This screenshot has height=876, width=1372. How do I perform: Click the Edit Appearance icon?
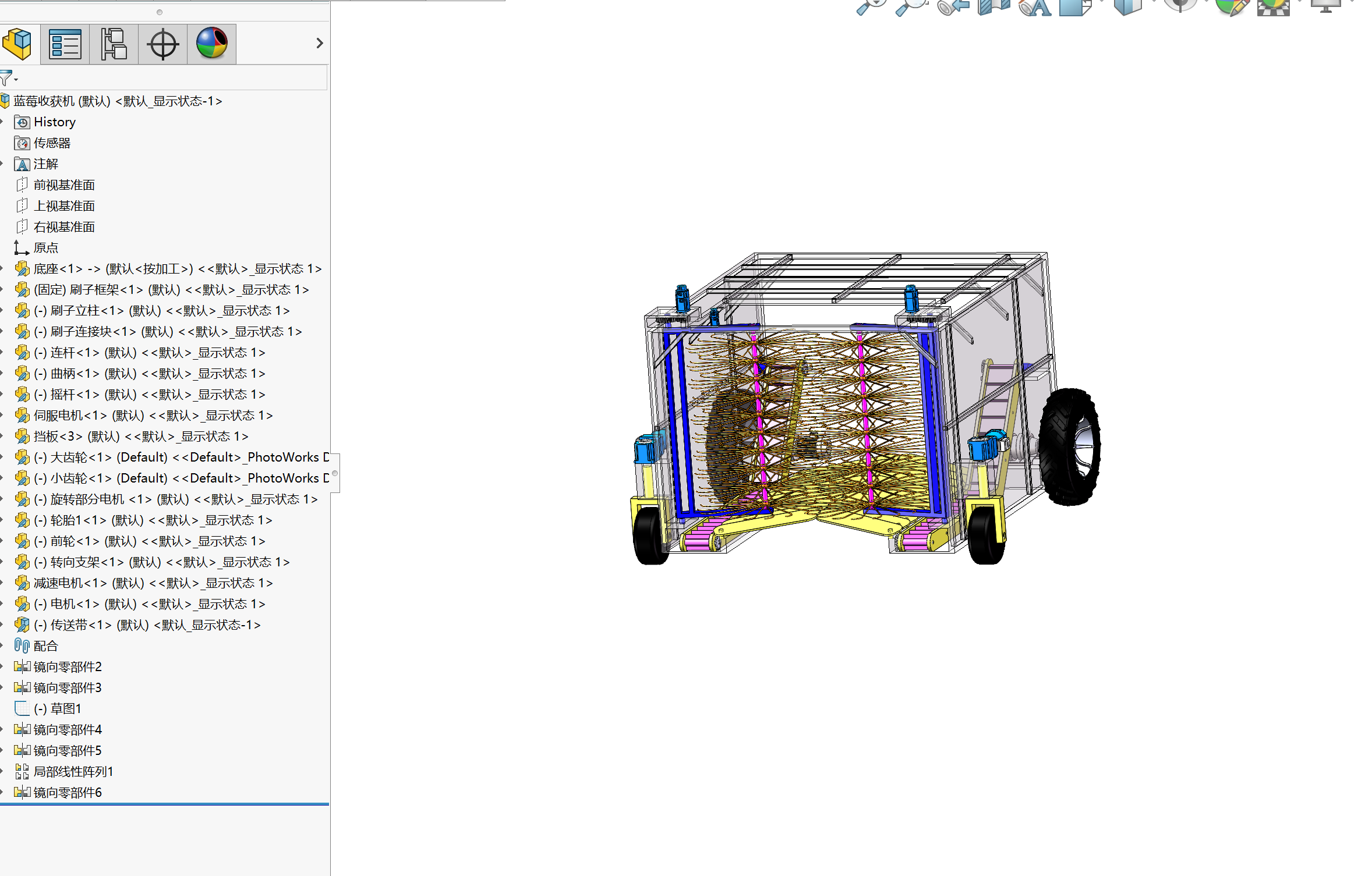click(1232, 7)
